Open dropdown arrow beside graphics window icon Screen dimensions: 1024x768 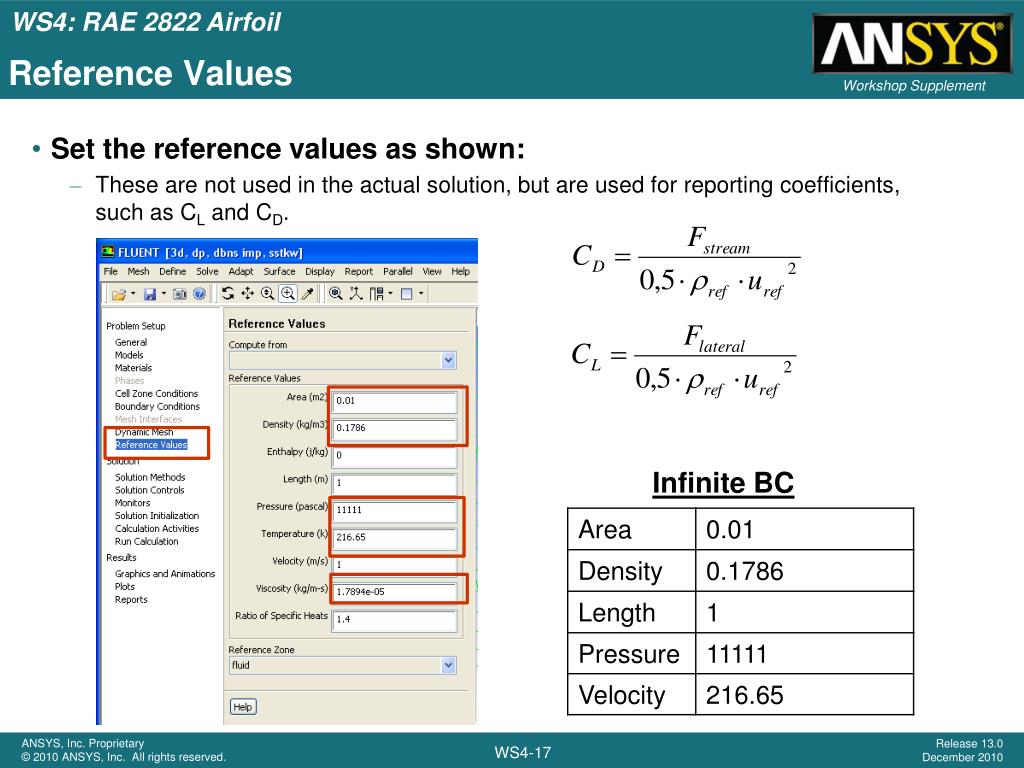421,293
